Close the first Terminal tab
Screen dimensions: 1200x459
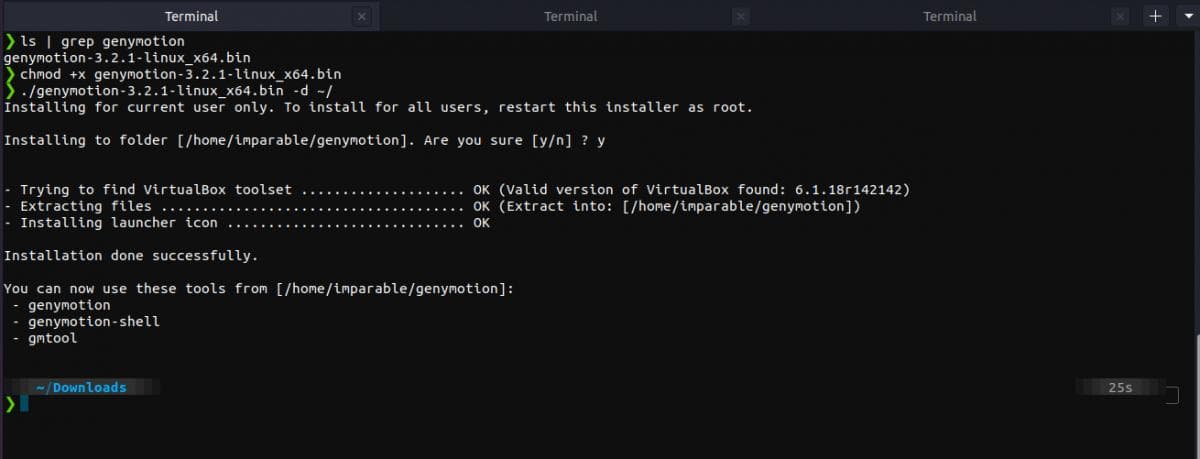362,16
